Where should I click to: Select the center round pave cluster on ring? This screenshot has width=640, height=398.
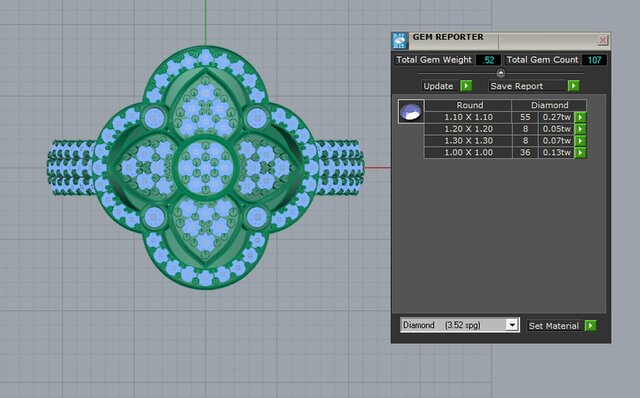pyautogui.click(x=205, y=166)
